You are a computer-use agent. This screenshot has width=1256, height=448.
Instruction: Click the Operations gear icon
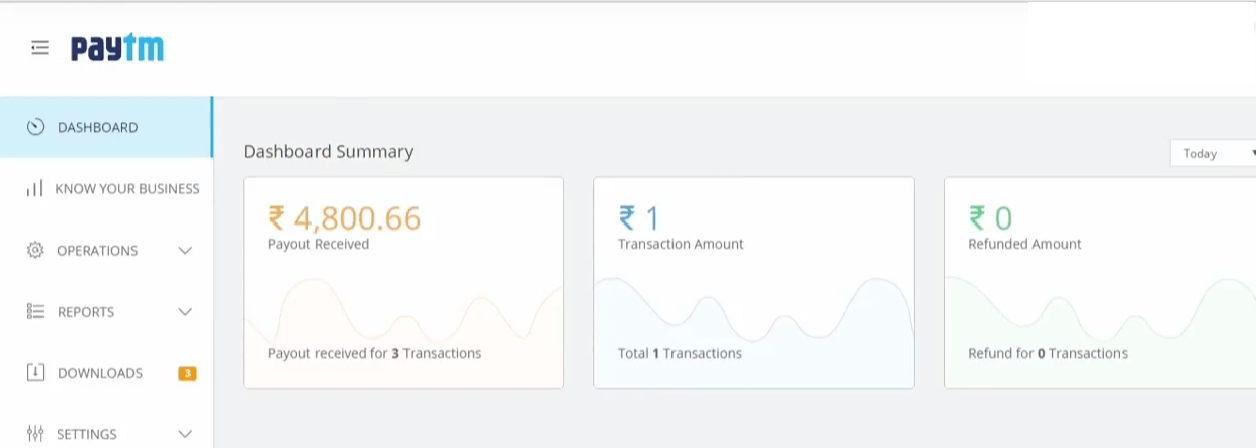[35, 250]
